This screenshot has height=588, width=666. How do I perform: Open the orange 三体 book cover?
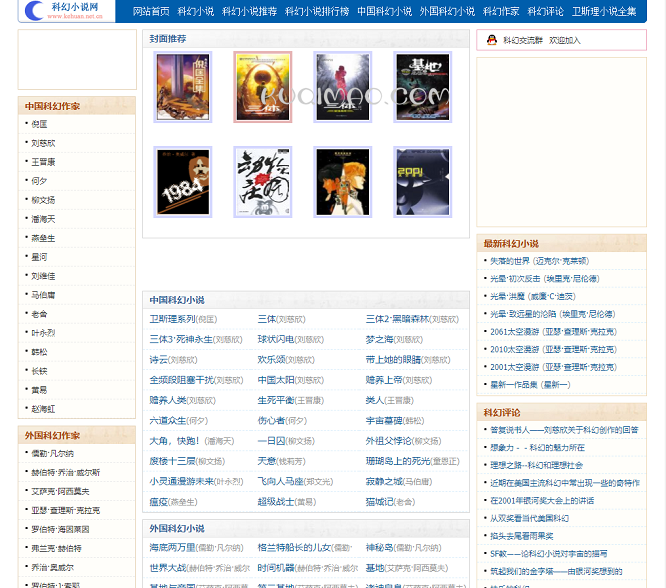262,87
